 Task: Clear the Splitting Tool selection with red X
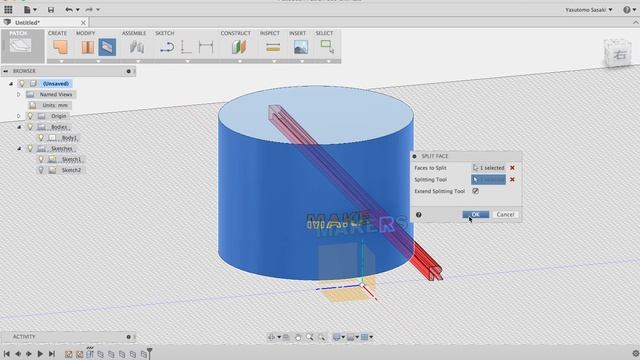tap(512, 180)
